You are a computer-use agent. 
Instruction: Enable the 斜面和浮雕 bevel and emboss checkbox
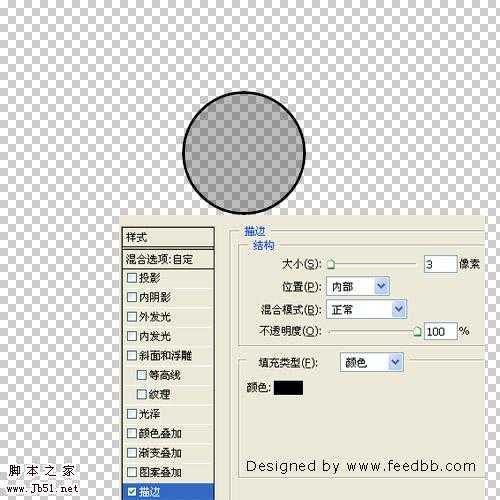coord(132,355)
